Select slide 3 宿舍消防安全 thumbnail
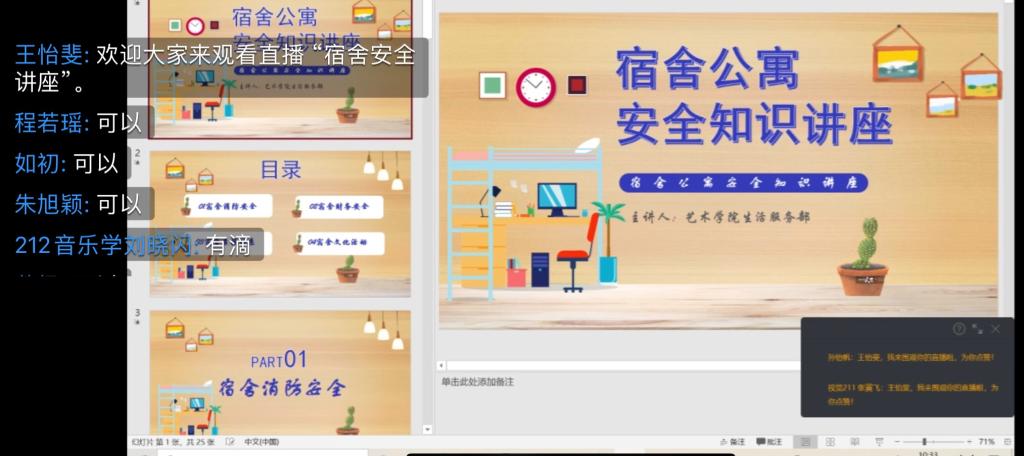 (280, 371)
